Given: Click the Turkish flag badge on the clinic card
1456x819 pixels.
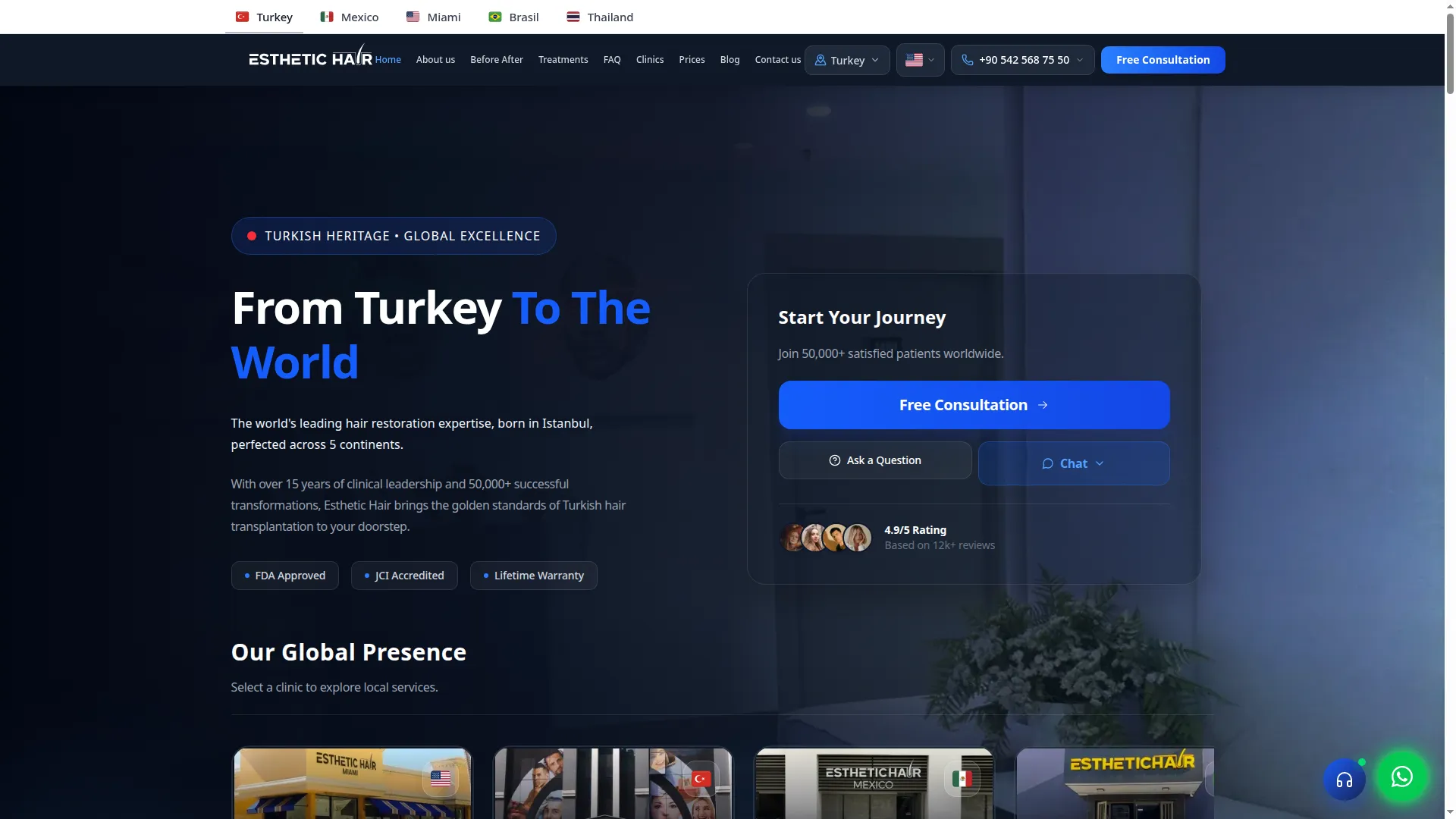Looking at the screenshot, I should click(x=701, y=779).
